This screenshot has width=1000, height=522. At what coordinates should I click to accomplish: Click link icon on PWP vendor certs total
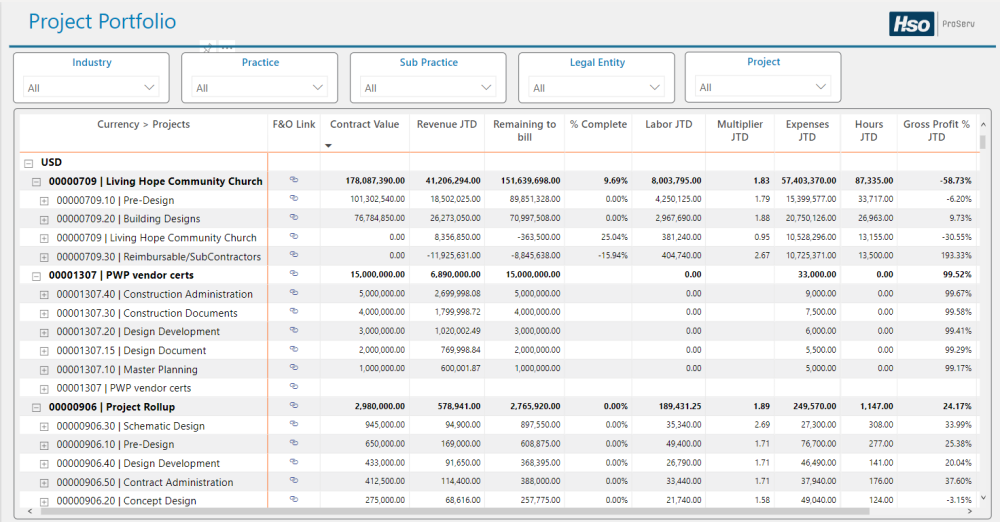[294, 275]
